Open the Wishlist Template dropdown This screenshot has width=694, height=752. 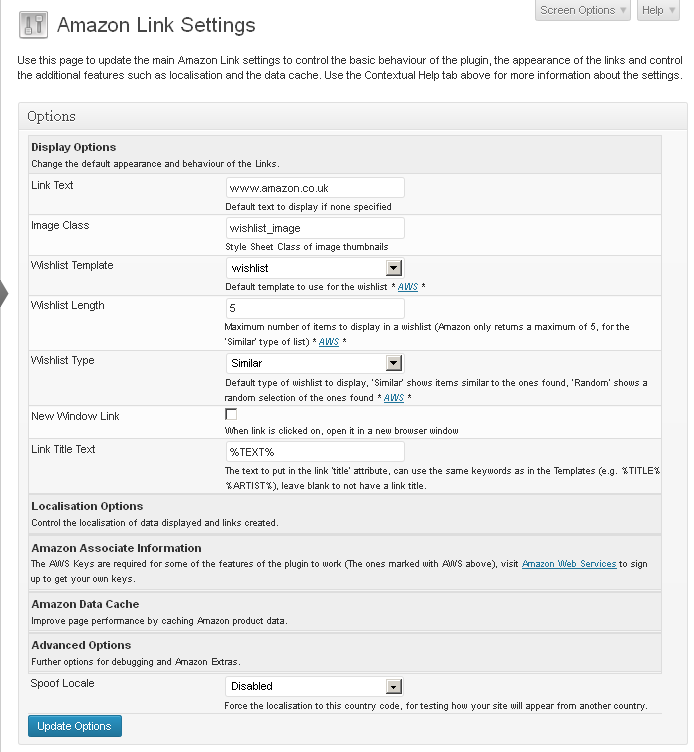click(x=315, y=268)
